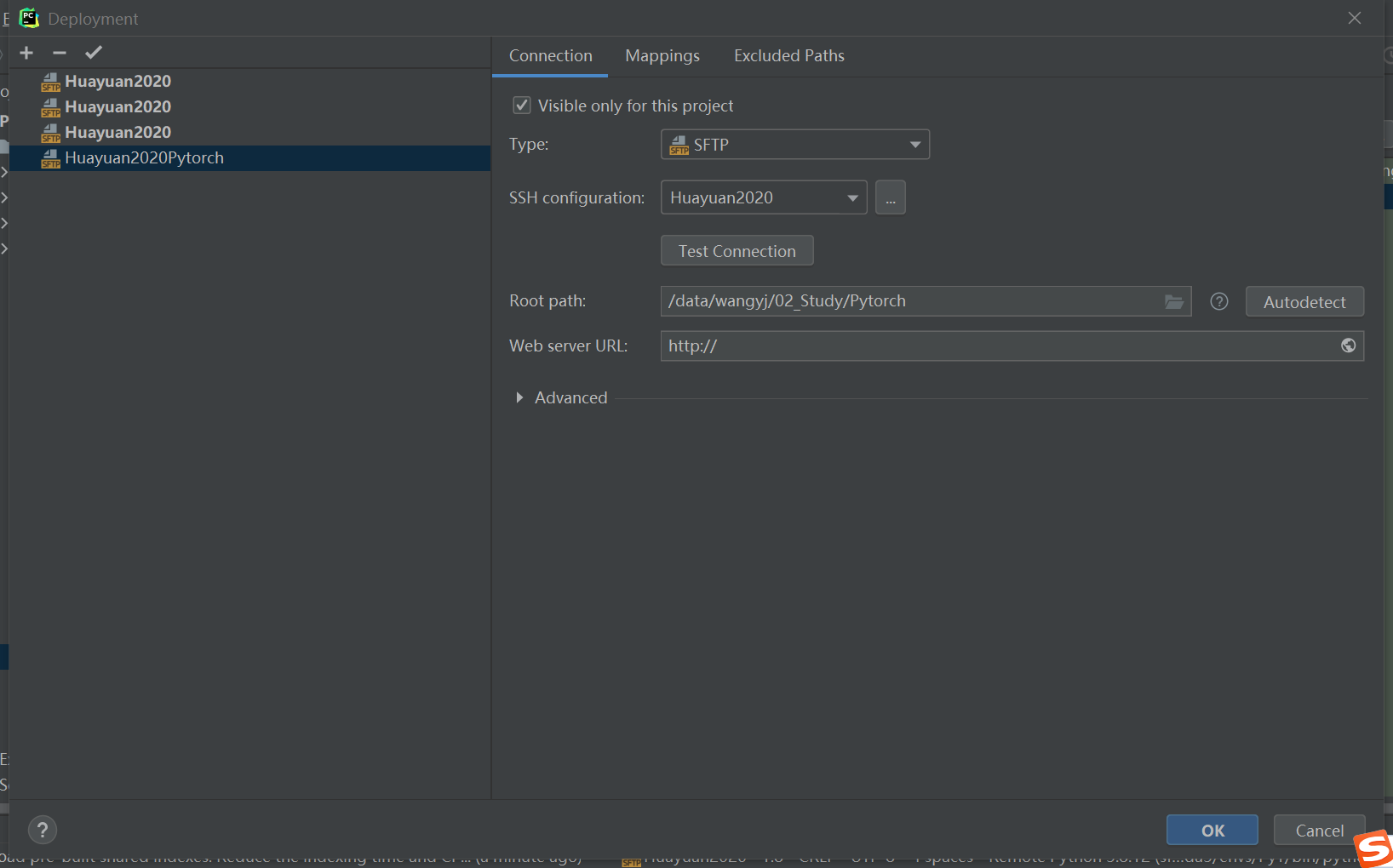
Task: Open the Type SFTP dropdown
Action: (795, 145)
